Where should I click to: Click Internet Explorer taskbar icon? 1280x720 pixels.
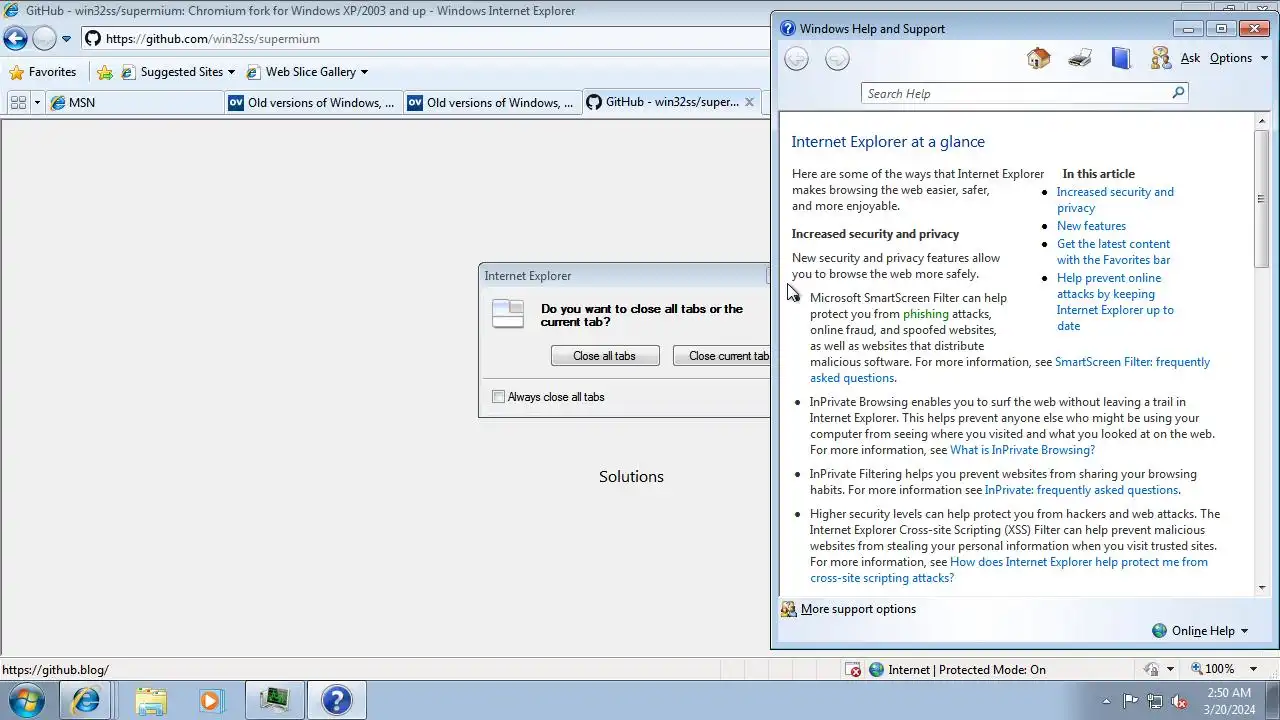click(x=86, y=701)
